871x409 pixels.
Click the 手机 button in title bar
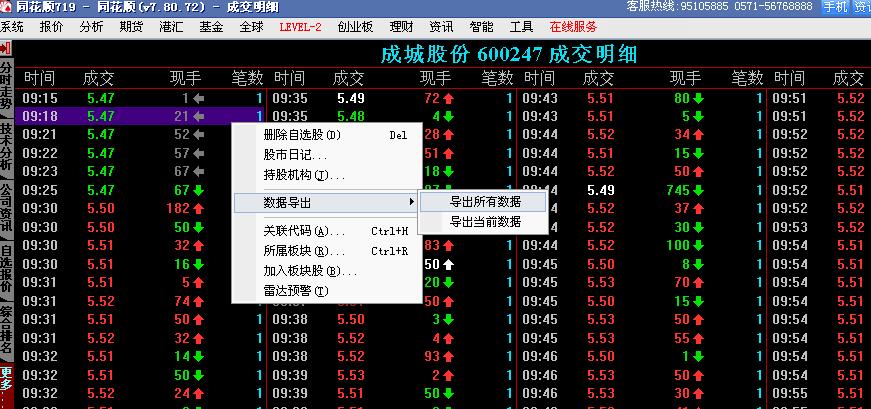tap(835, 7)
